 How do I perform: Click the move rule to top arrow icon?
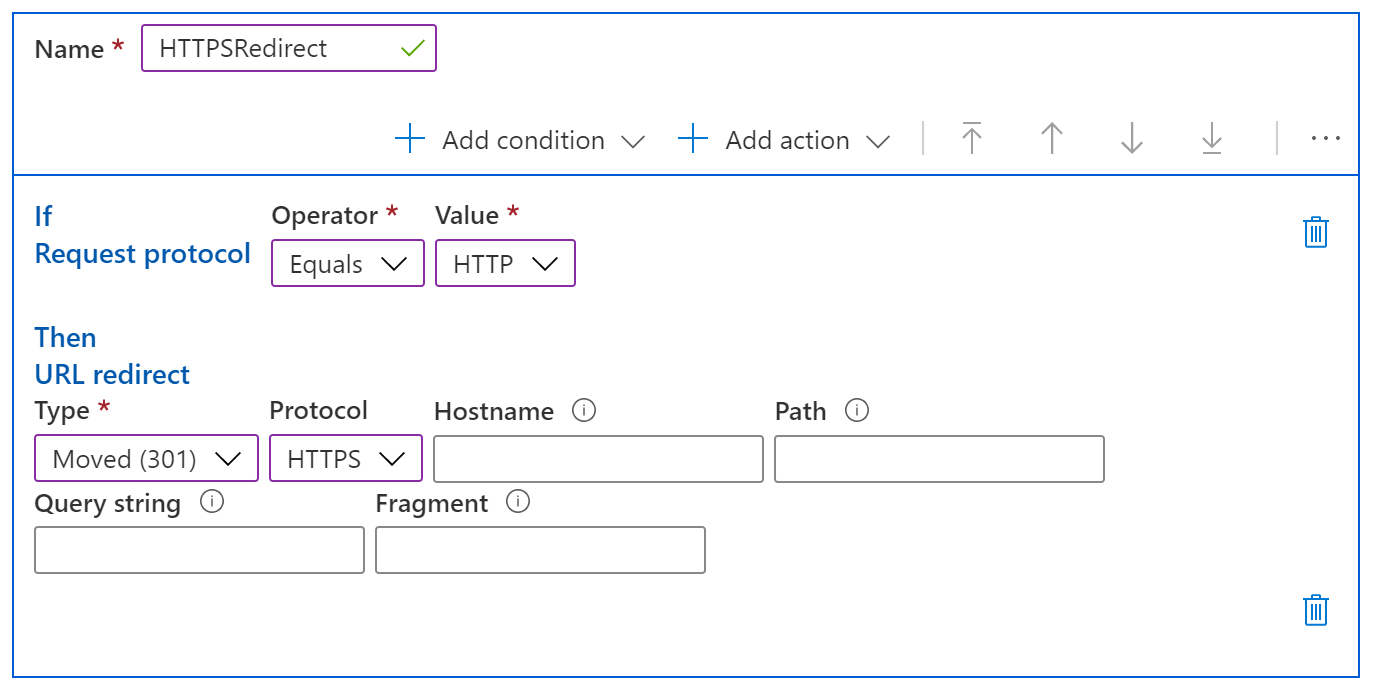coord(971,139)
